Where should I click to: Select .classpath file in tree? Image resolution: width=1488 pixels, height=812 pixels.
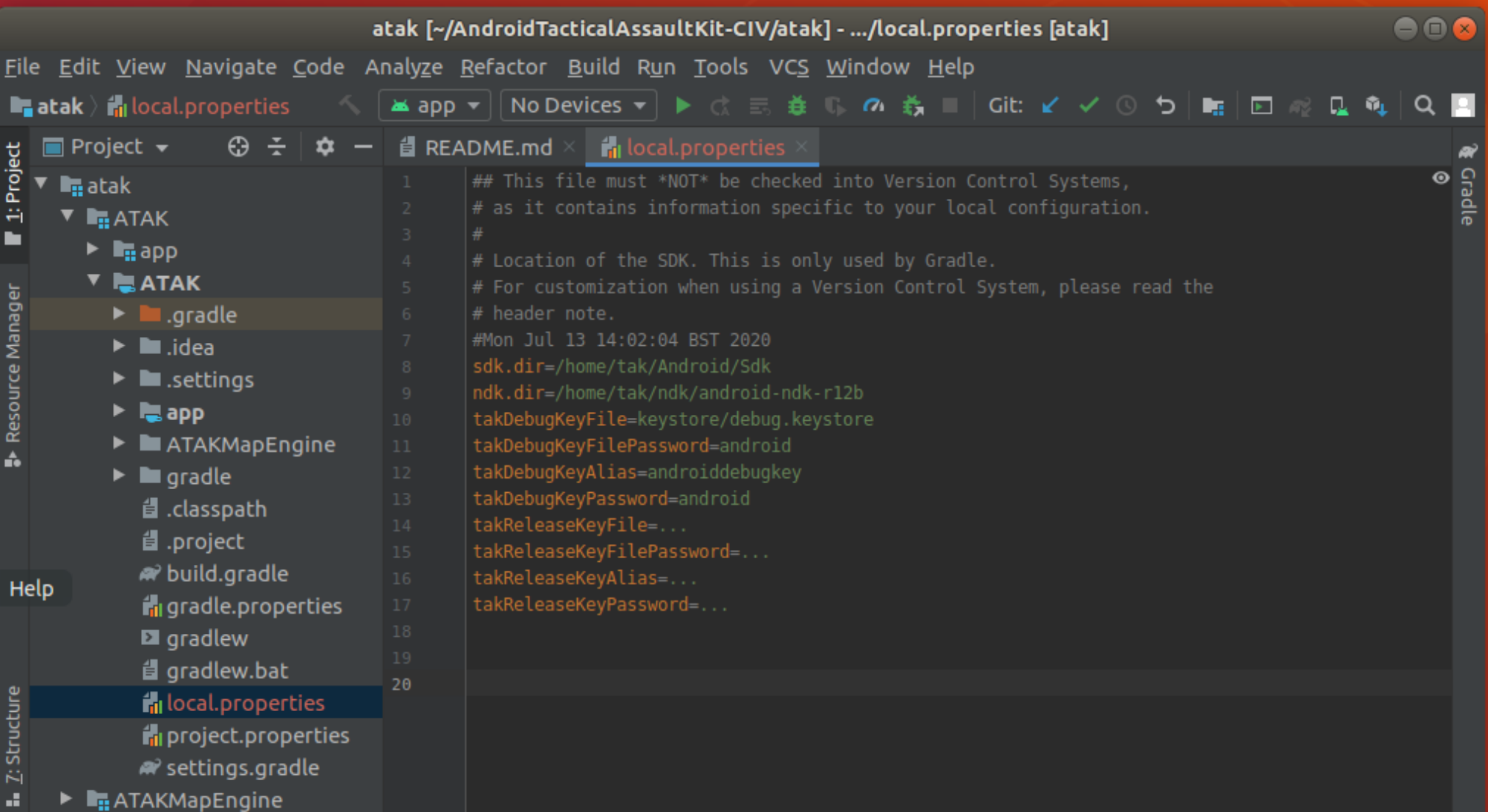coord(216,509)
